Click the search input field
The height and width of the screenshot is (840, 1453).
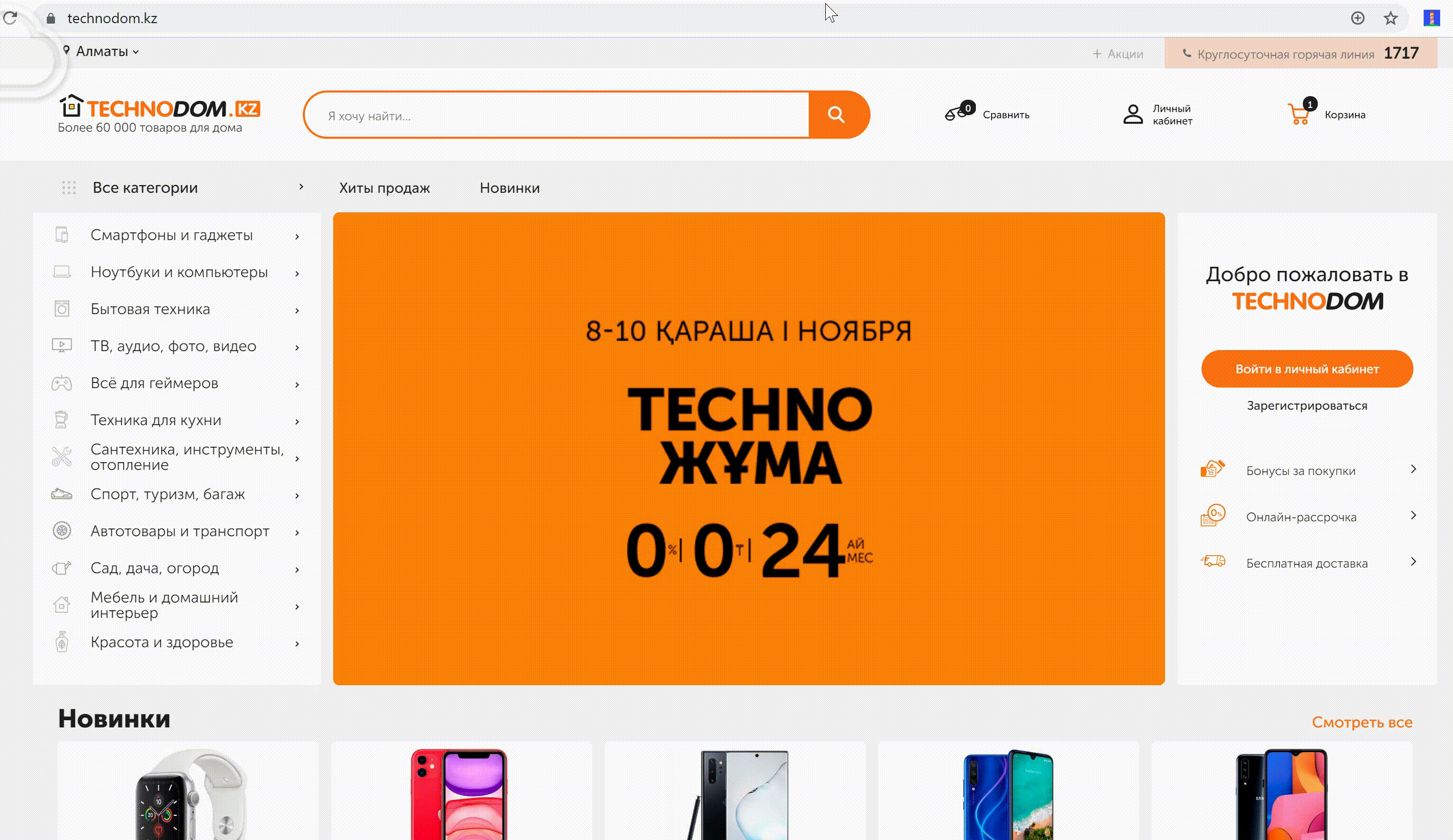pyautogui.click(x=557, y=115)
